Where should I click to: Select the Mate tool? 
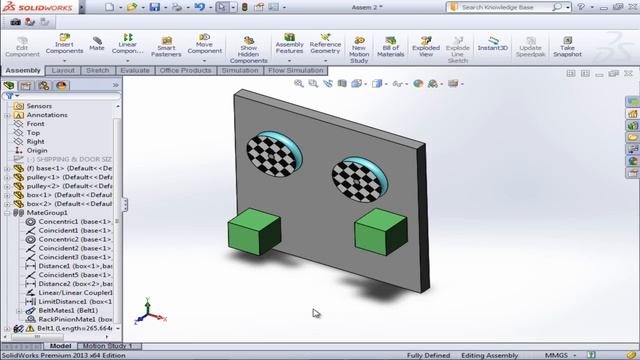[97, 43]
